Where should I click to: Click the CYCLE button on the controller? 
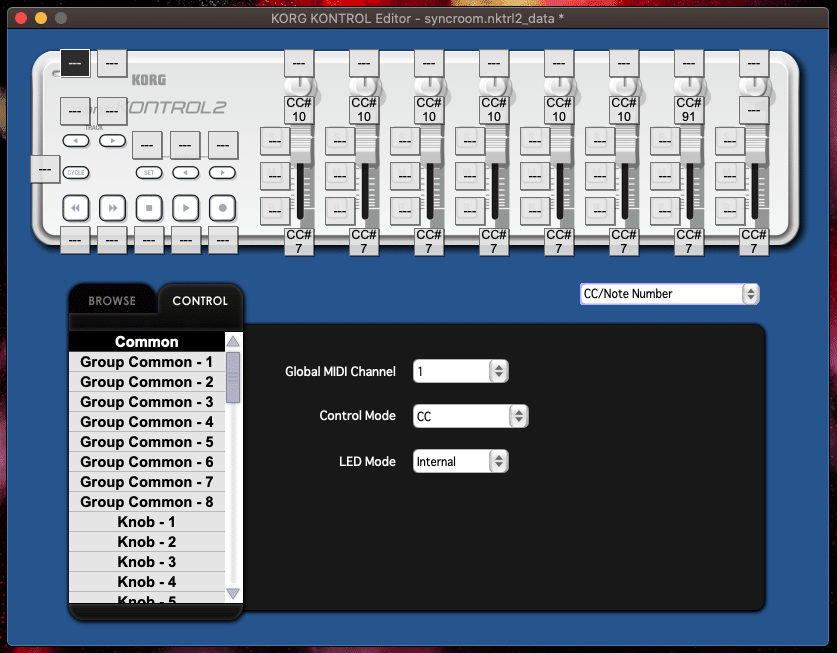coord(76,172)
